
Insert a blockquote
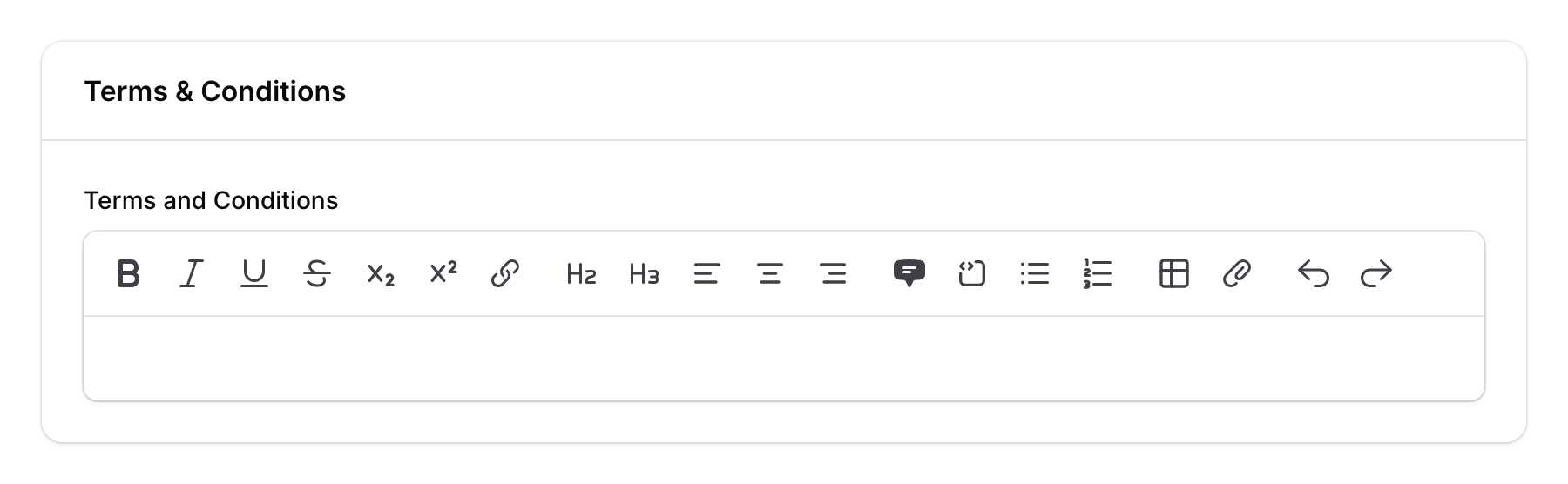click(x=909, y=274)
